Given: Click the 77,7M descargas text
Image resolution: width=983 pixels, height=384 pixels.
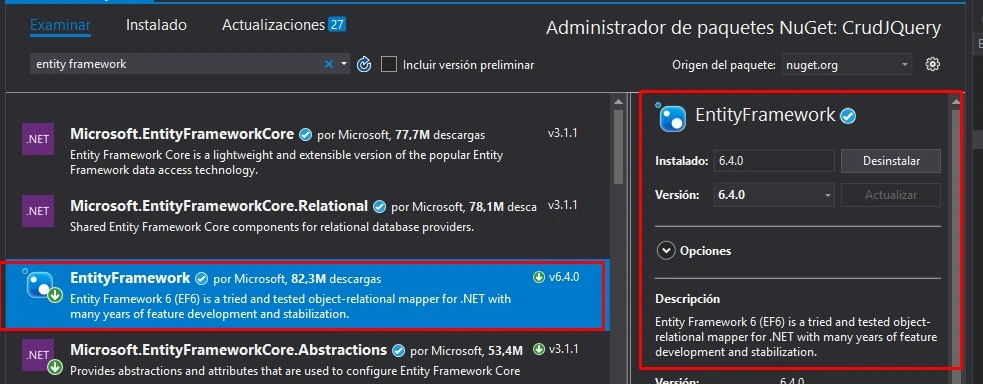Looking at the screenshot, I should click(x=439, y=135).
